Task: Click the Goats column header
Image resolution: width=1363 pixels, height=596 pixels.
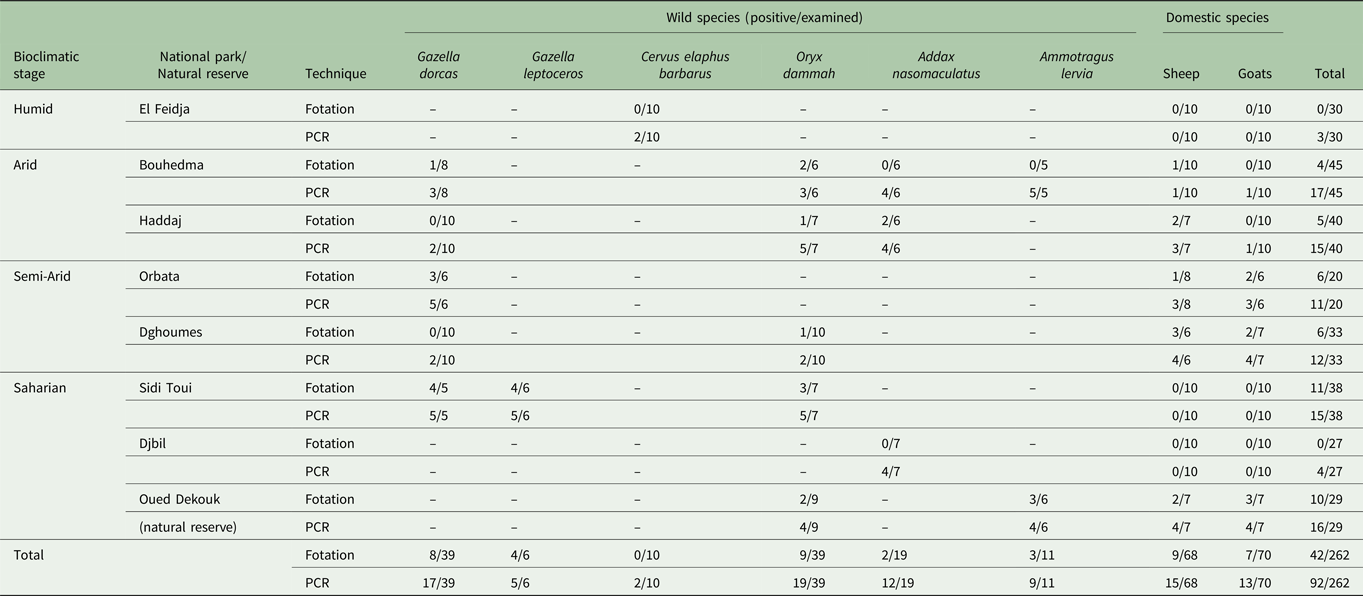Action: (x=1255, y=74)
